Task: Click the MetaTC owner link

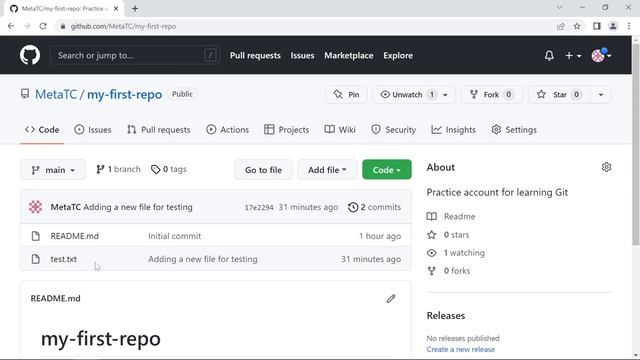Action: pos(56,94)
